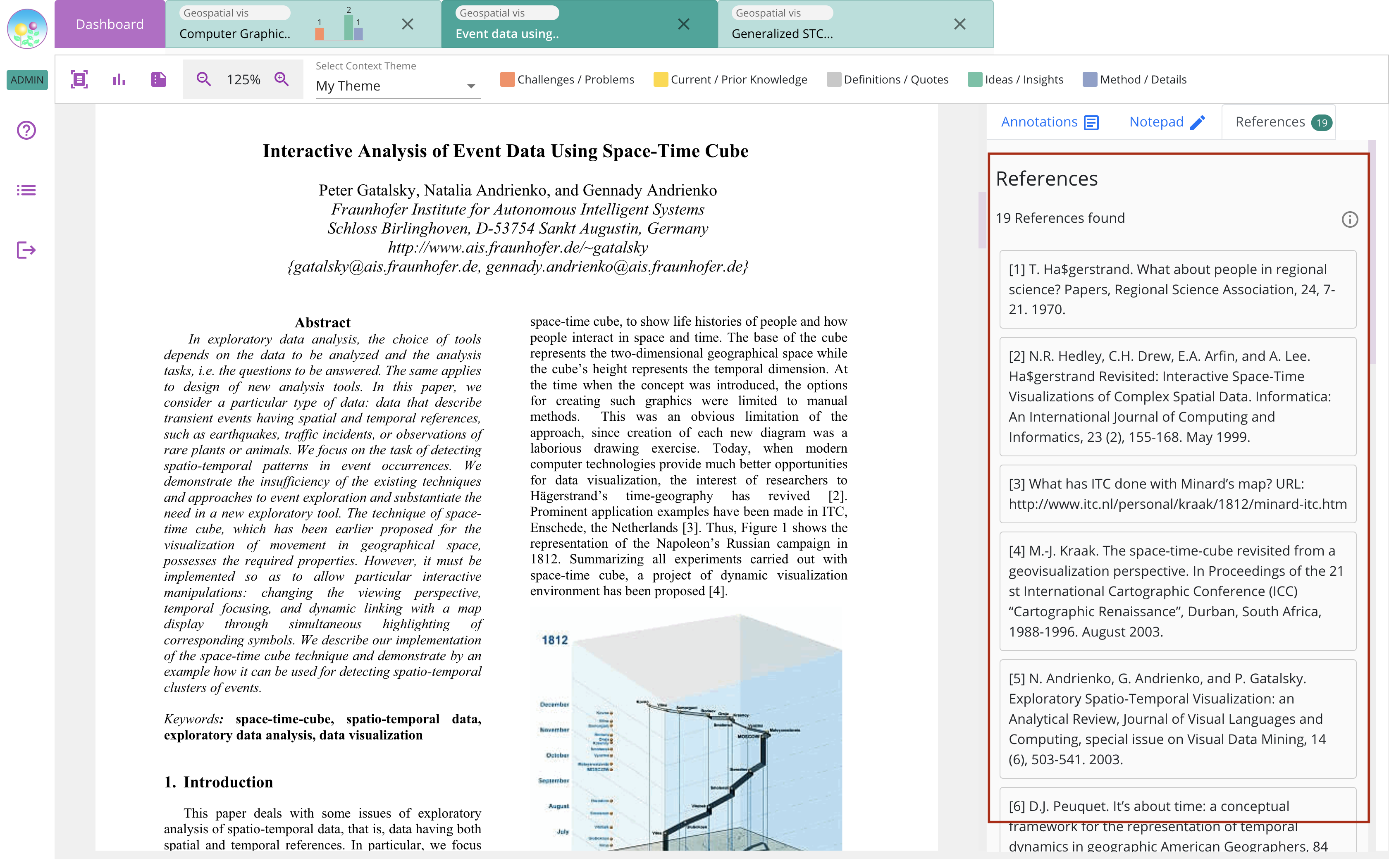This screenshot has width=1389, height=868.
Task: Click the references info icon
Action: 1349,219
